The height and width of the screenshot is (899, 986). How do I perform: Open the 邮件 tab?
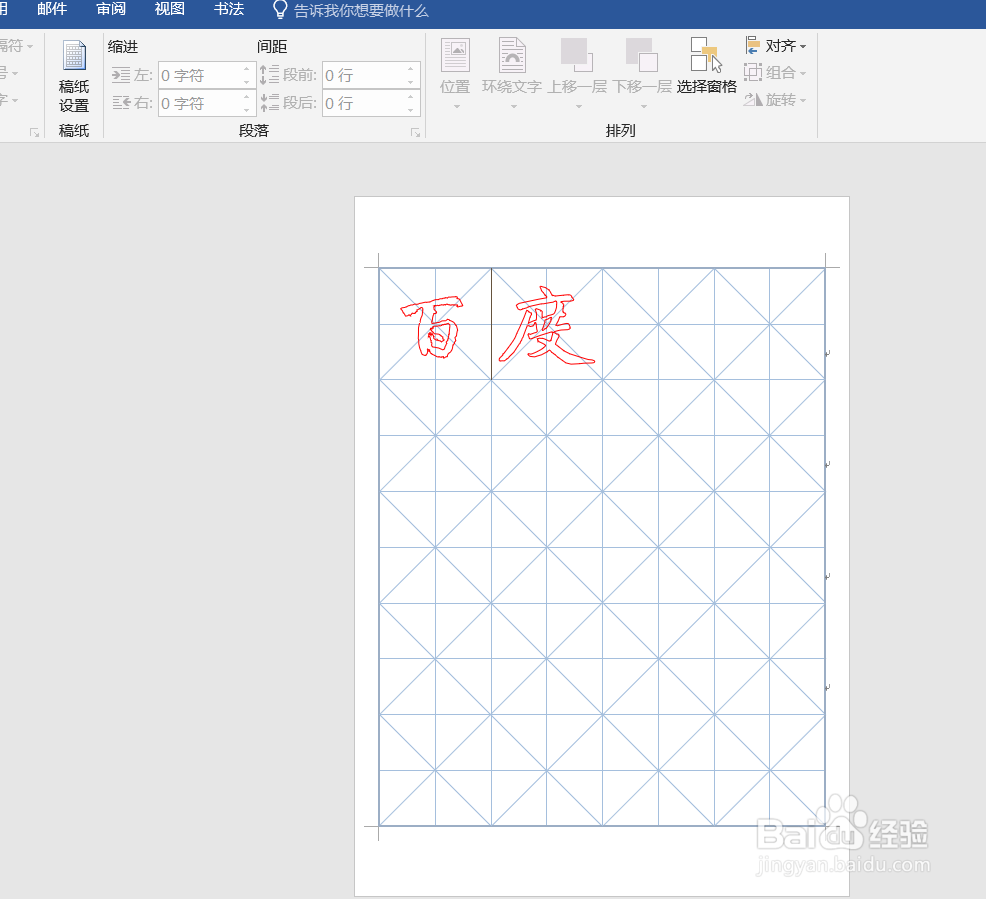pyautogui.click(x=52, y=9)
